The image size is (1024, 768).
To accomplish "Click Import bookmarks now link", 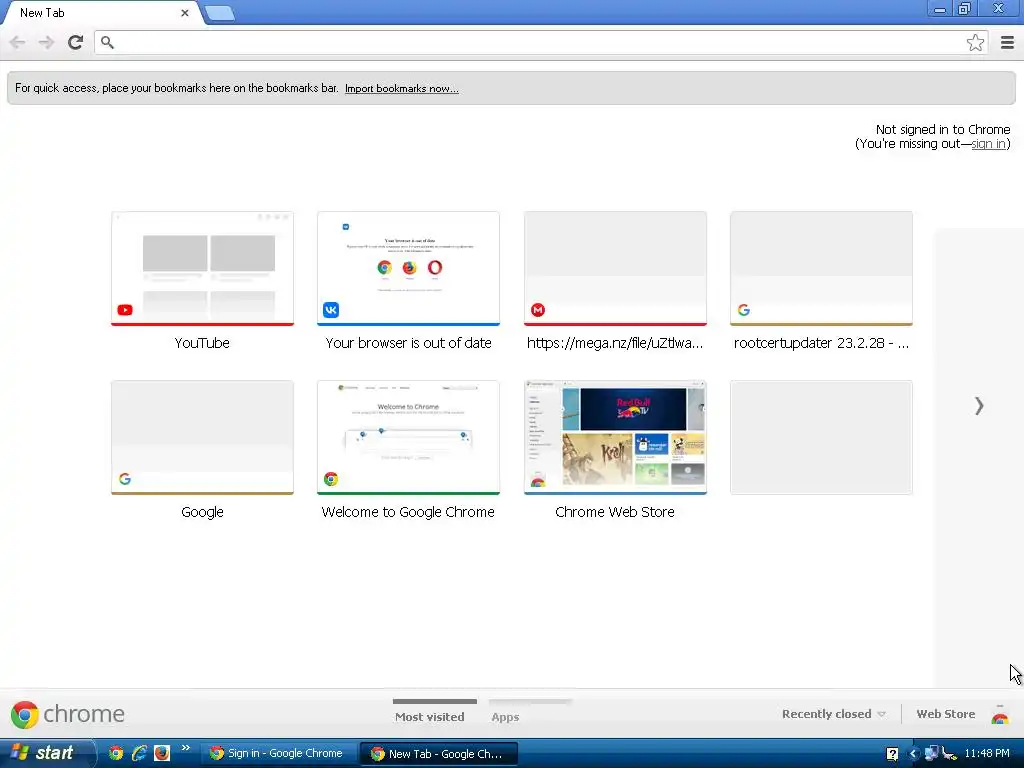I will (x=402, y=89).
